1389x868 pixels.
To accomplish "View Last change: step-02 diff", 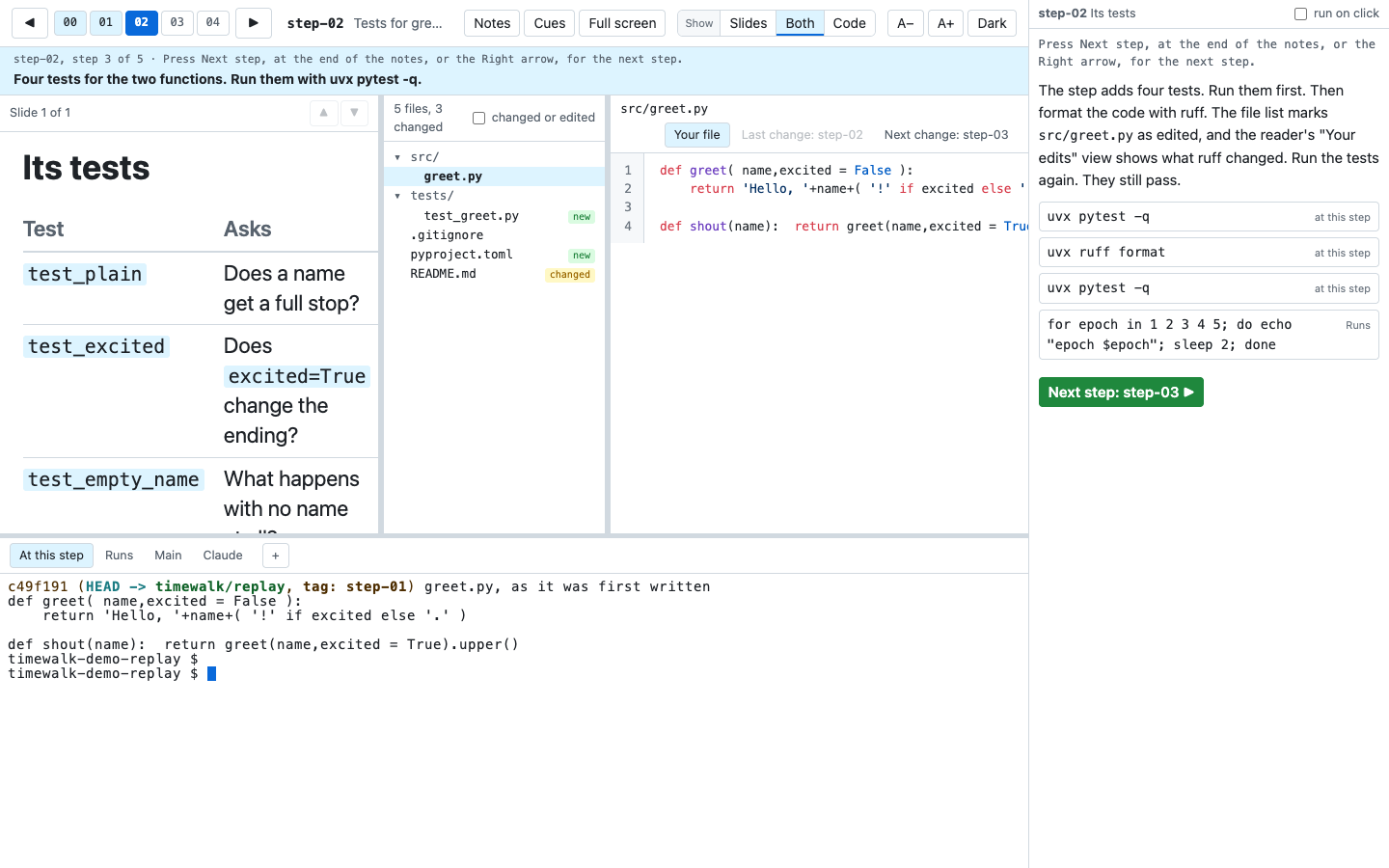I will 803,135.
